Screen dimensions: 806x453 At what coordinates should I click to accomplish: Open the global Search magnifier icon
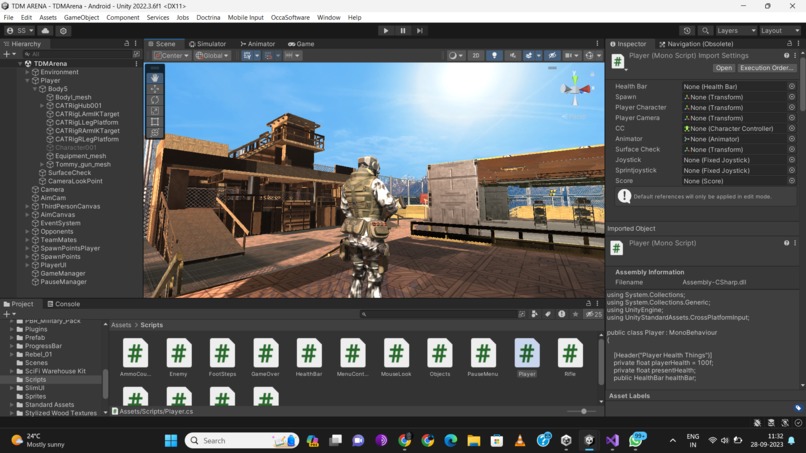[x=705, y=31]
